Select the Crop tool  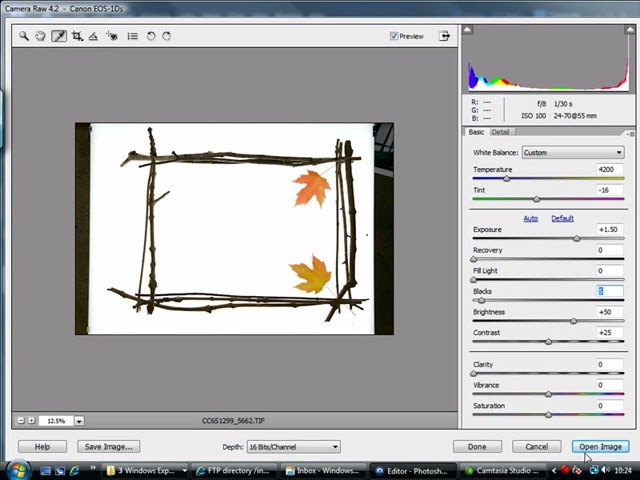77,36
